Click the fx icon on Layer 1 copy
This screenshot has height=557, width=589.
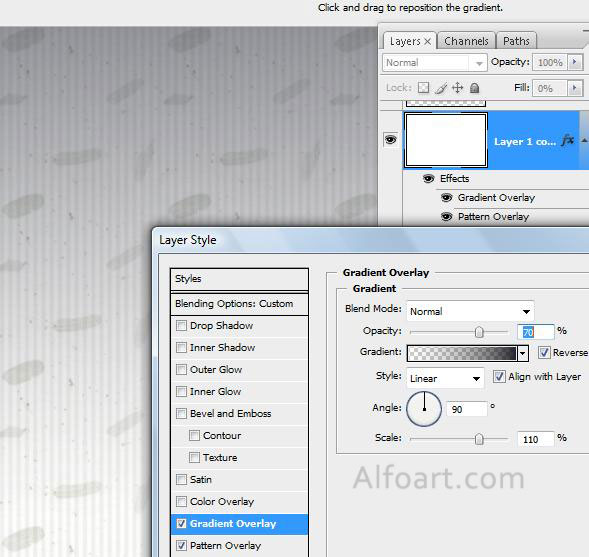coord(568,140)
